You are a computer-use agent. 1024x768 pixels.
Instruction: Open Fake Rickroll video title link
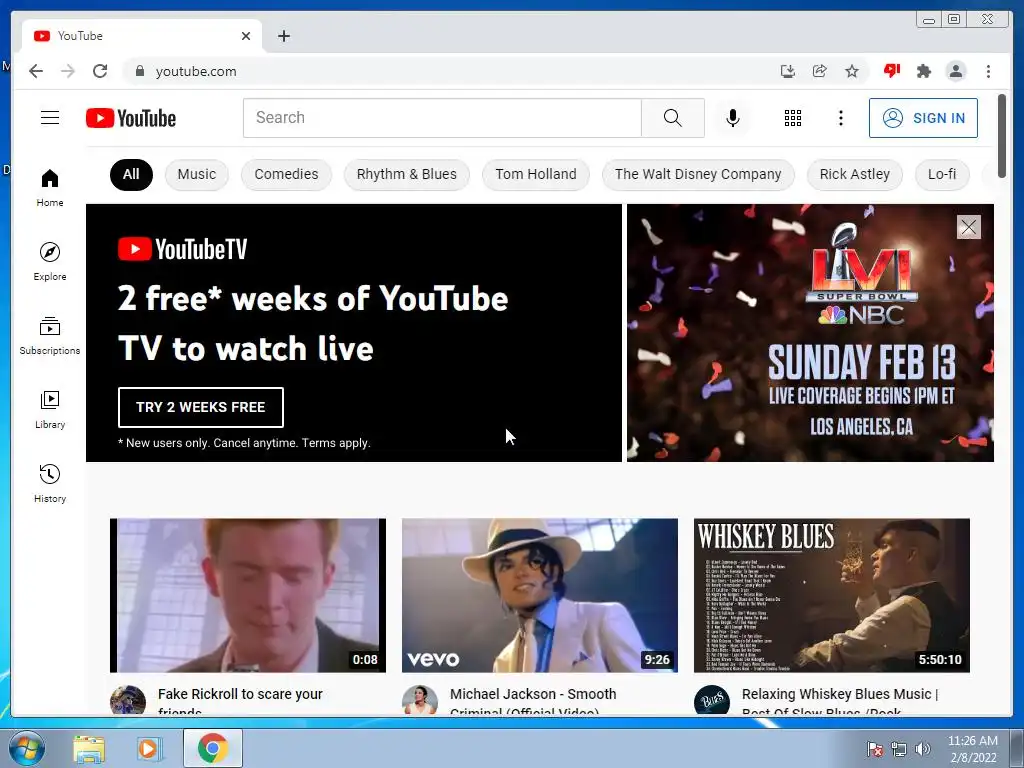pyautogui.click(x=240, y=701)
